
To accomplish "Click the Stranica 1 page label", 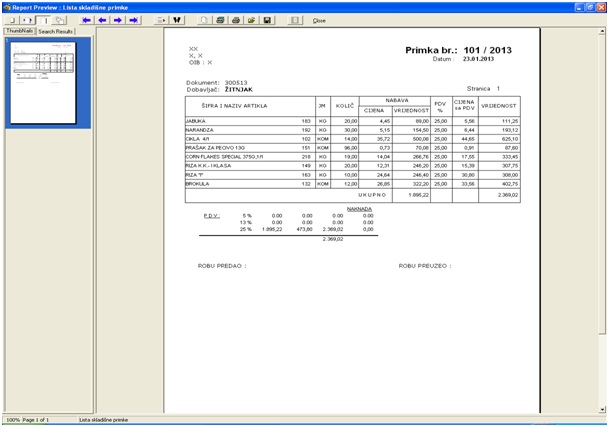I will pos(483,89).
